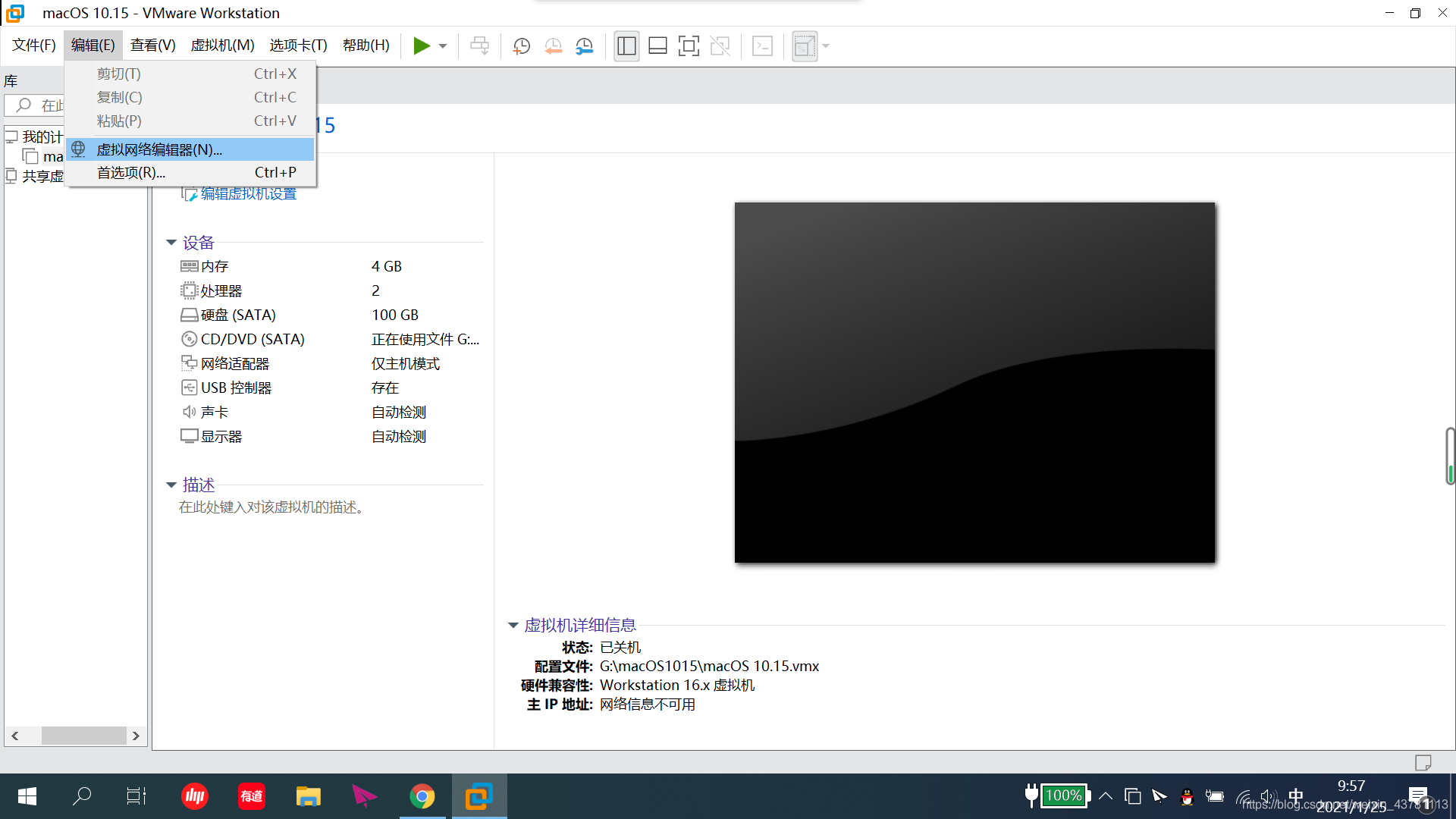Select 虚拟网络编辑器(N)... menu entry
Image resolution: width=1456 pixels, height=819 pixels.
click(x=191, y=149)
